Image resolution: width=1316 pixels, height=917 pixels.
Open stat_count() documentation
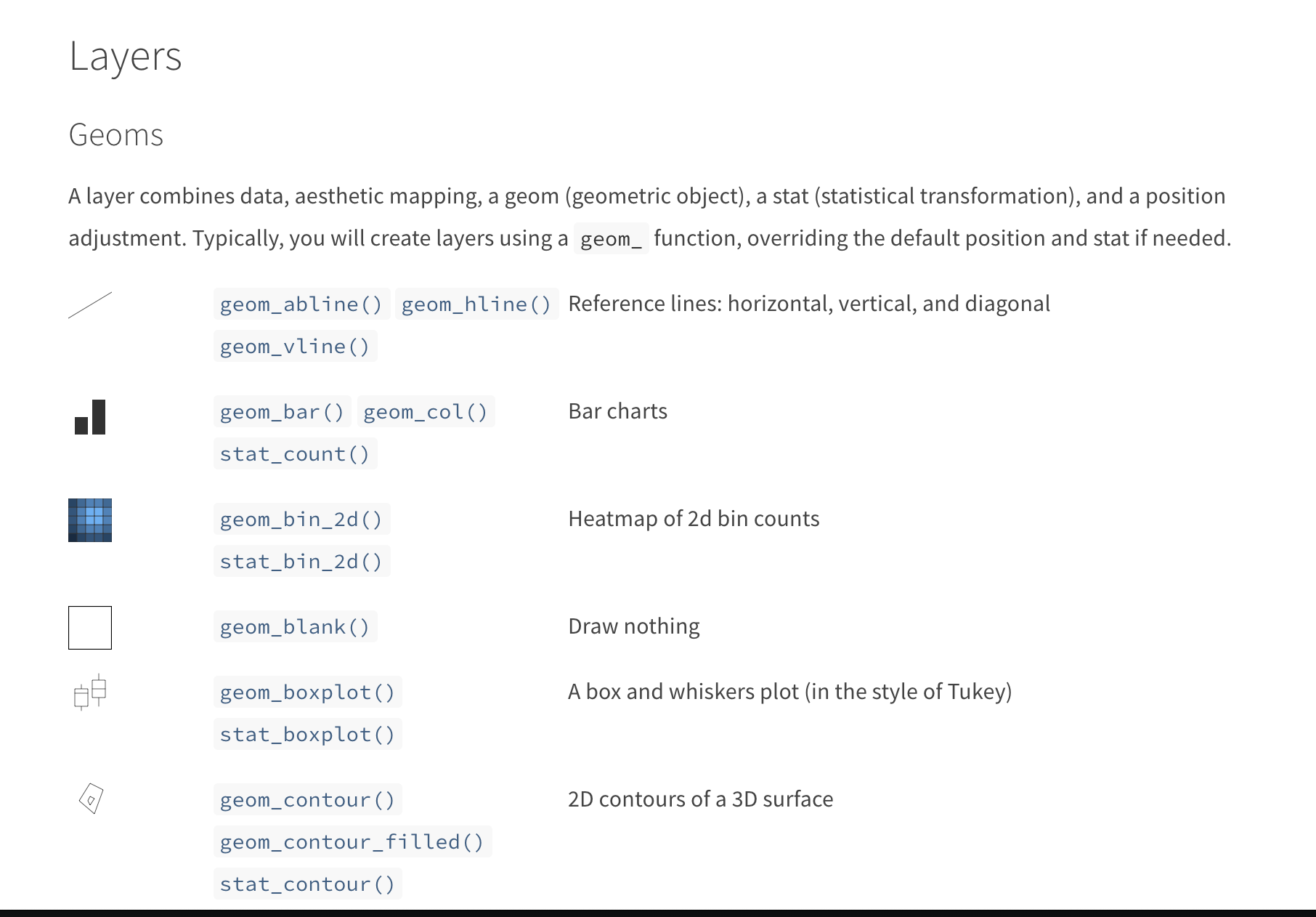coord(295,454)
